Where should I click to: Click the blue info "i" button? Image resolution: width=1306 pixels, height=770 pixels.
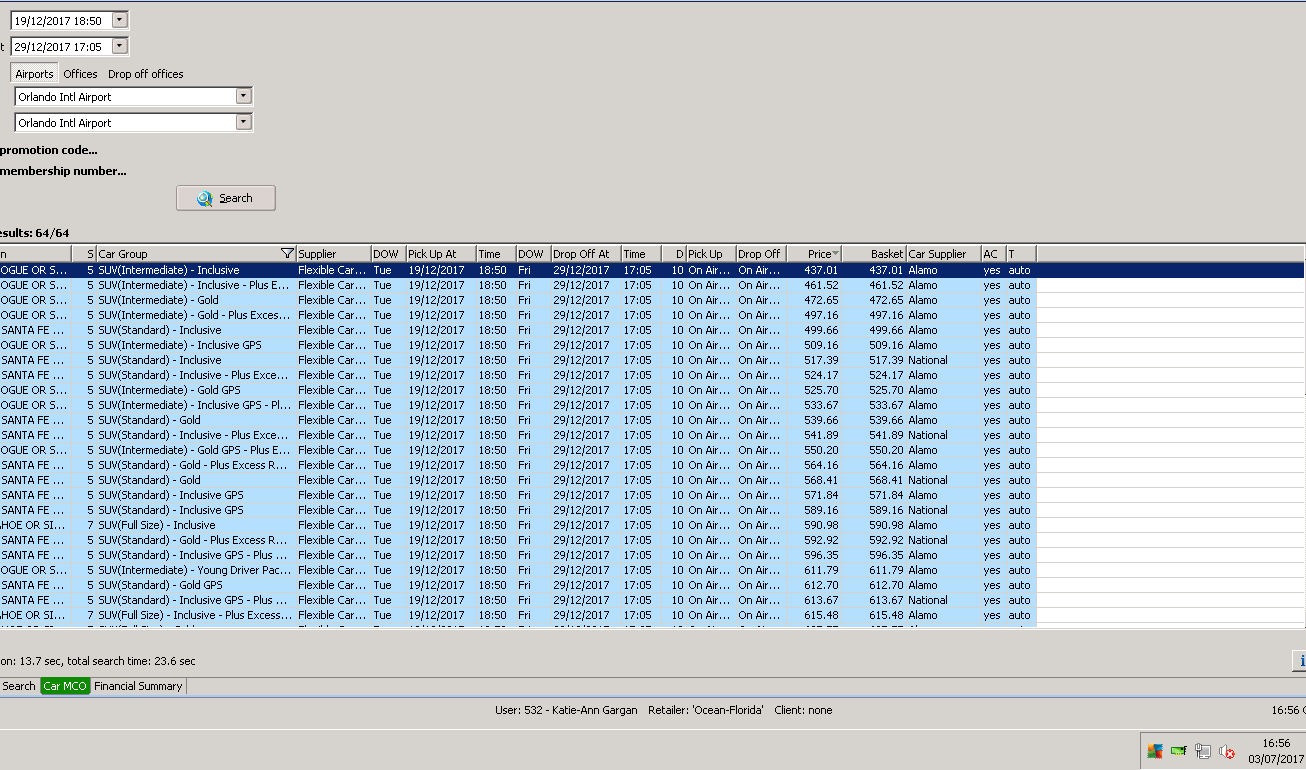point(1300,660)
